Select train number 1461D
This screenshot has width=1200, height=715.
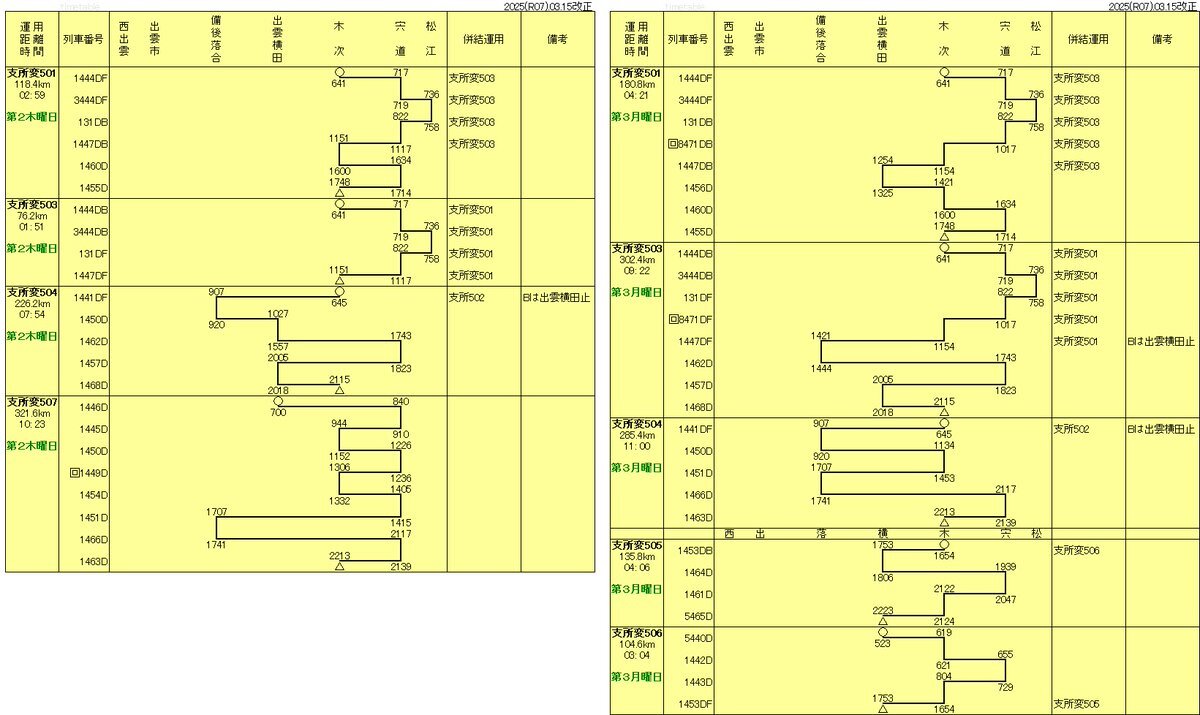click(696, 594)
